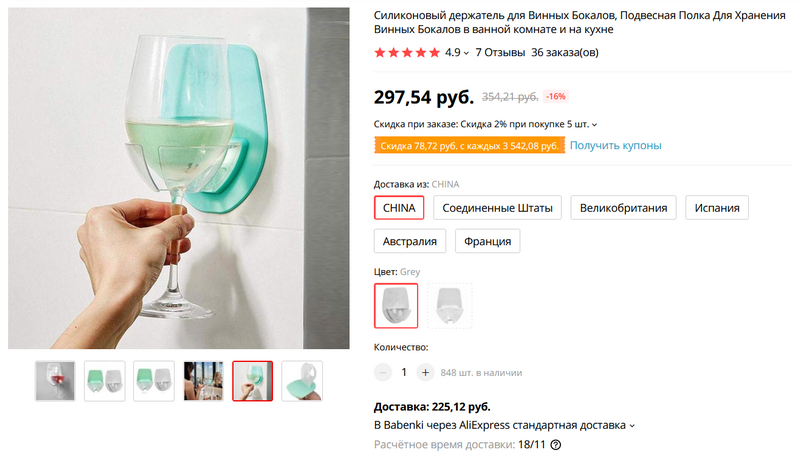The height and width of the screenshot is (460, 800).
Task: Open the first thumbnail with red wine glass
Action: (x=55, y=380)
